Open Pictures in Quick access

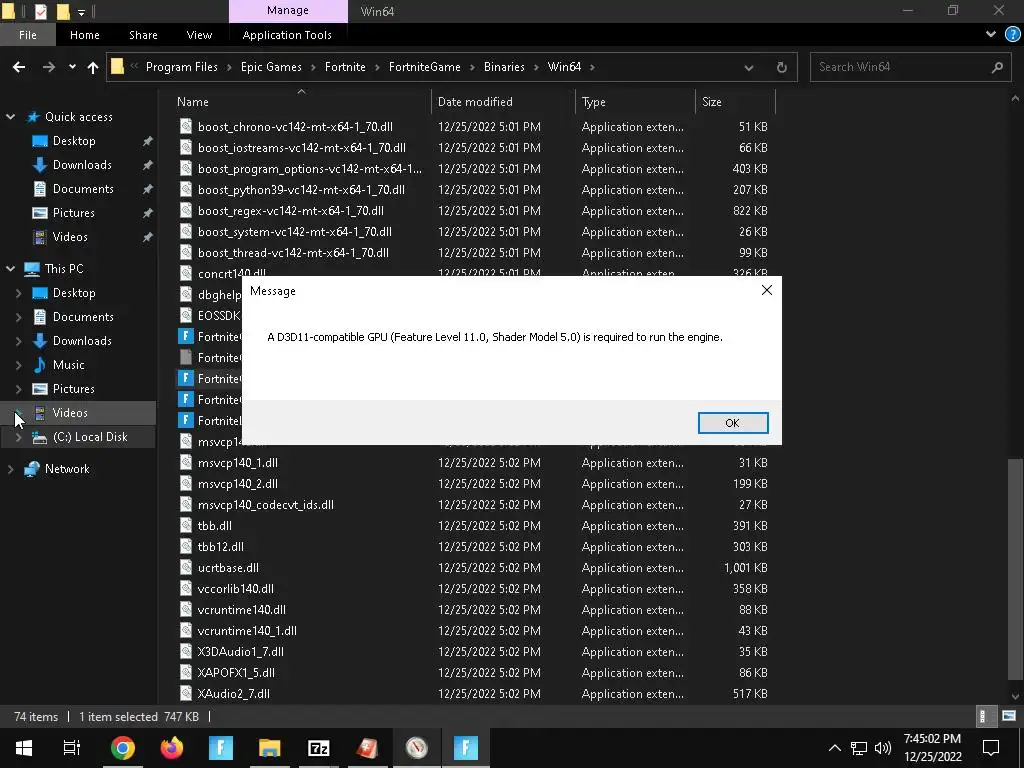tap(73, 213)
